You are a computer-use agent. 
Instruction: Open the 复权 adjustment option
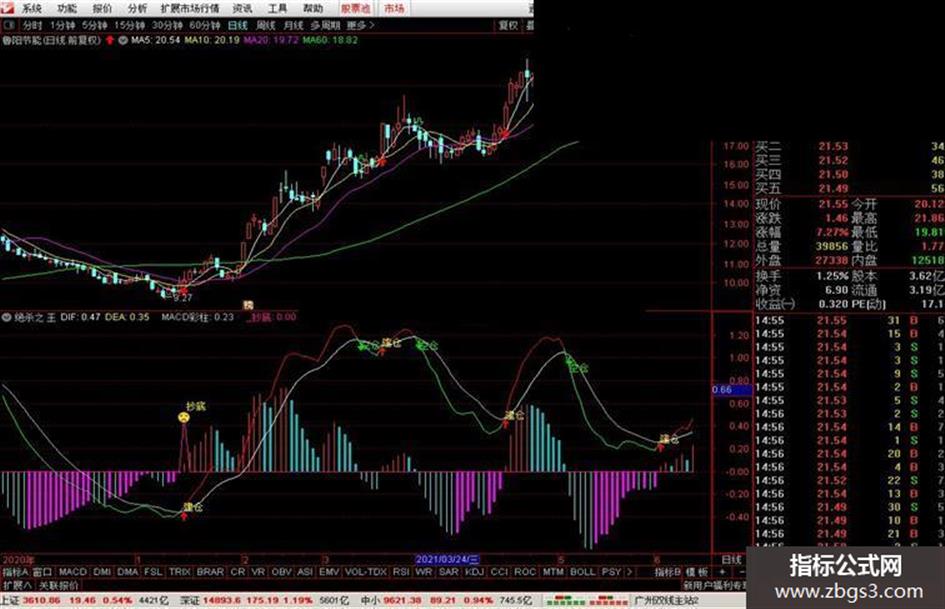[x=509, y=25]
